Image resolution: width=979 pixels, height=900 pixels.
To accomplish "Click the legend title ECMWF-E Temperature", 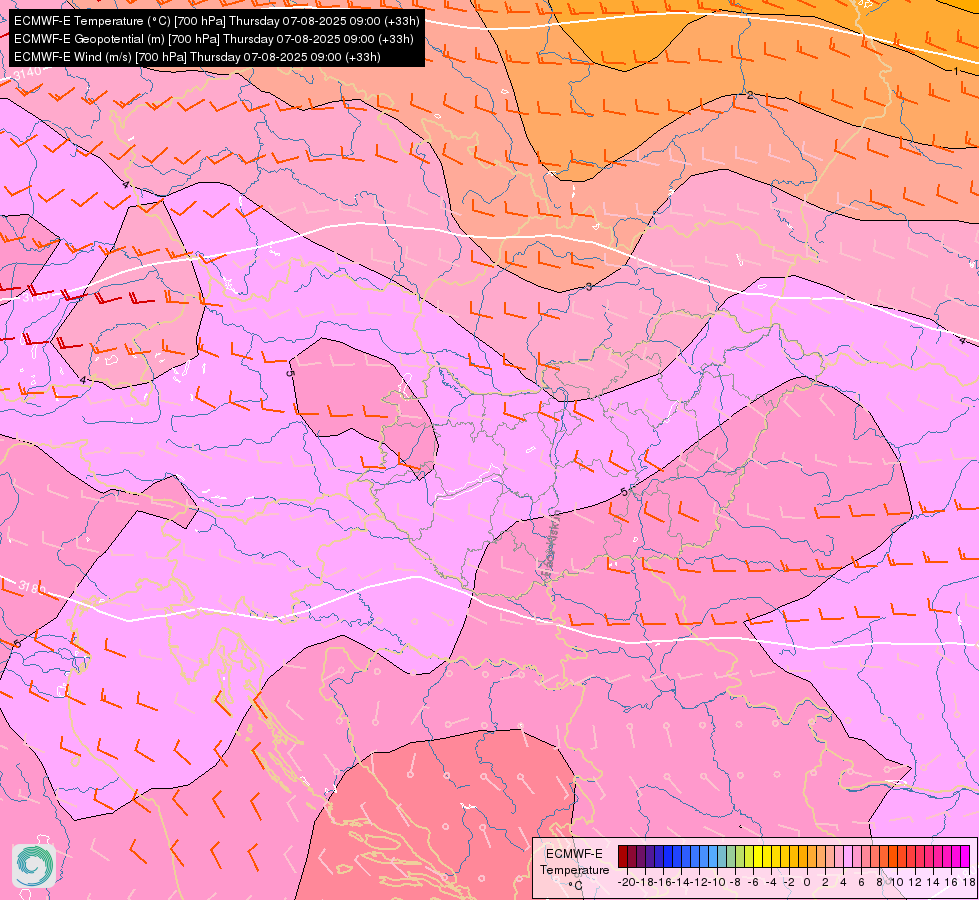I will click(x=575, y=862).
